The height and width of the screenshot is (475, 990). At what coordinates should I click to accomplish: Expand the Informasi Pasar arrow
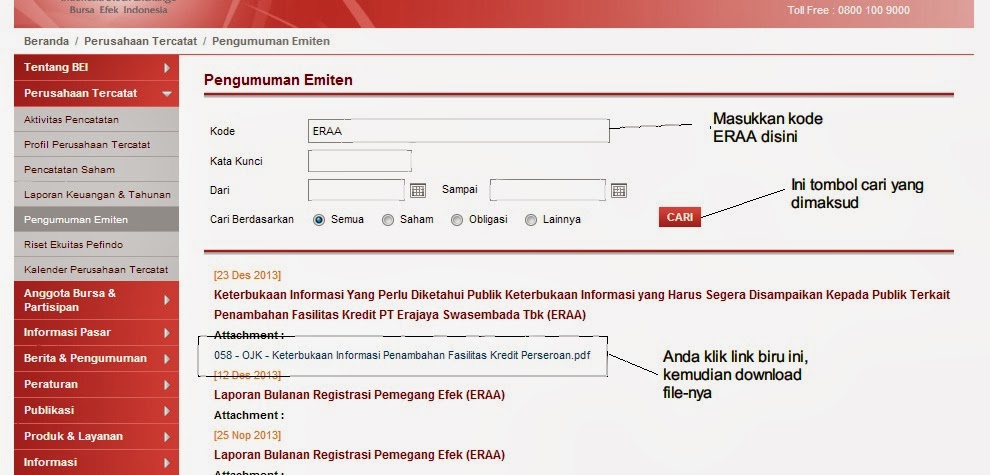pos(167,332)
